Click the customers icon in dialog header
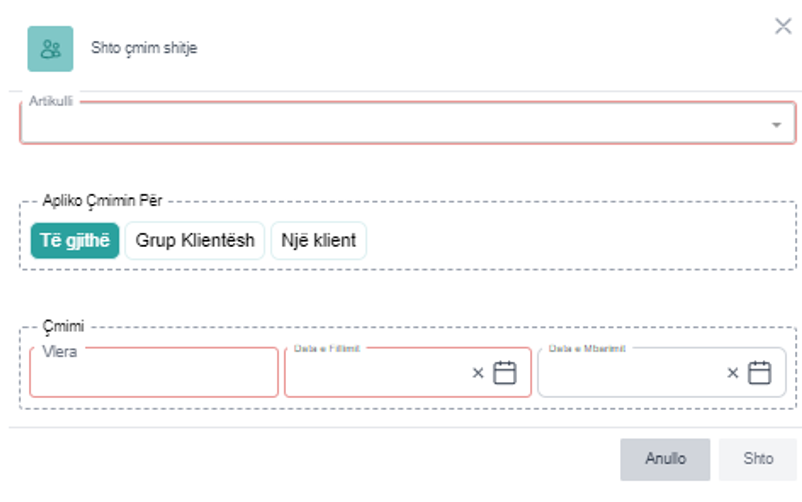802x502 pixels. click(x=50, y=48)
